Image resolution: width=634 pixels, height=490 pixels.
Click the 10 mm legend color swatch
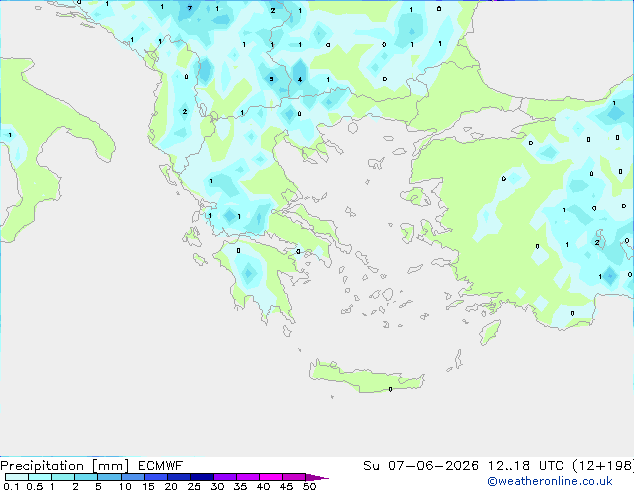click(x=133, y=477)
